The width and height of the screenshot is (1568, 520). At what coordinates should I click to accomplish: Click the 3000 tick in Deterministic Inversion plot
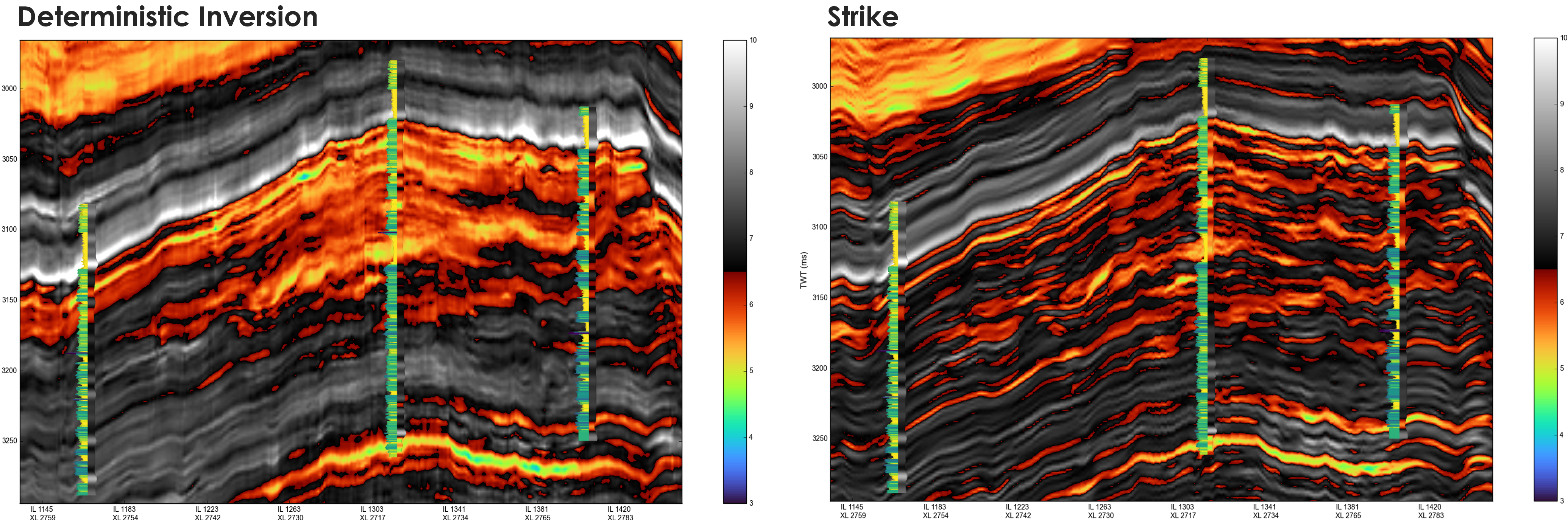(9, 89)
